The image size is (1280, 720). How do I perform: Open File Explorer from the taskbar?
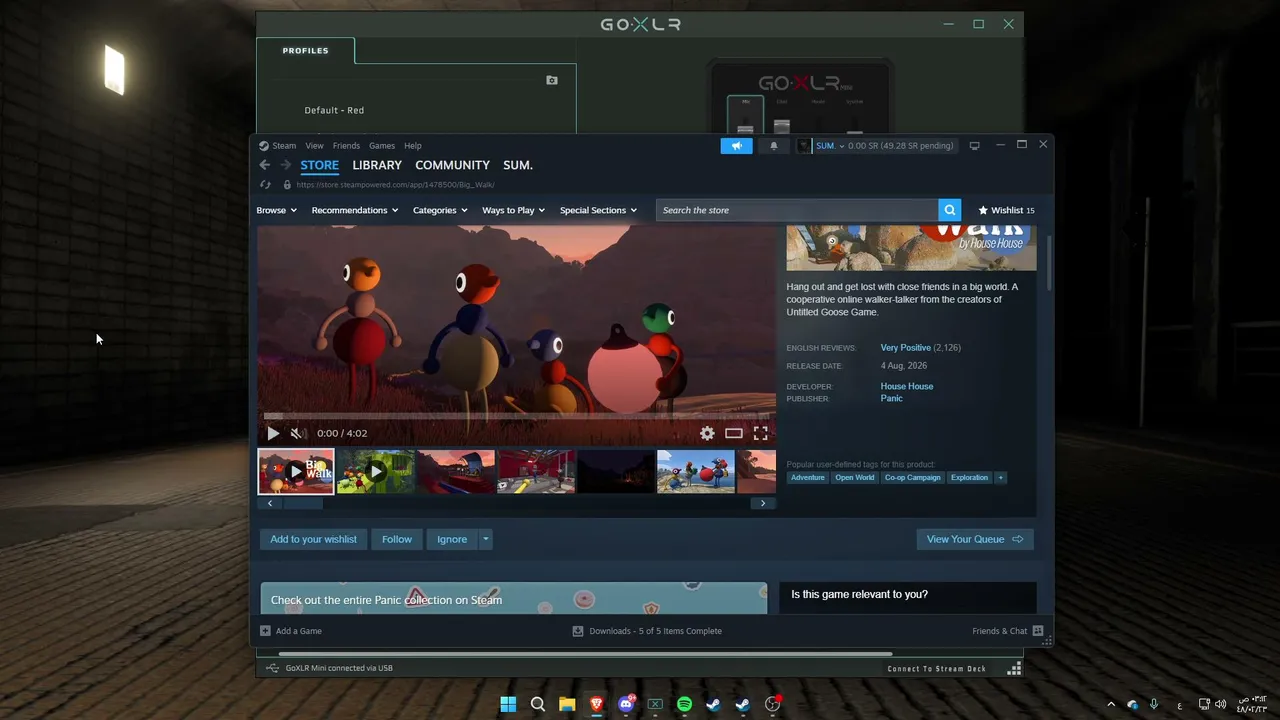567,704
